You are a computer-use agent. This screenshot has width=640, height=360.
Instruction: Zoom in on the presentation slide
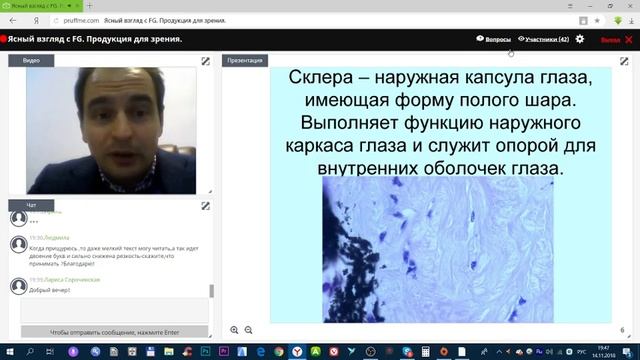[234, 330]
